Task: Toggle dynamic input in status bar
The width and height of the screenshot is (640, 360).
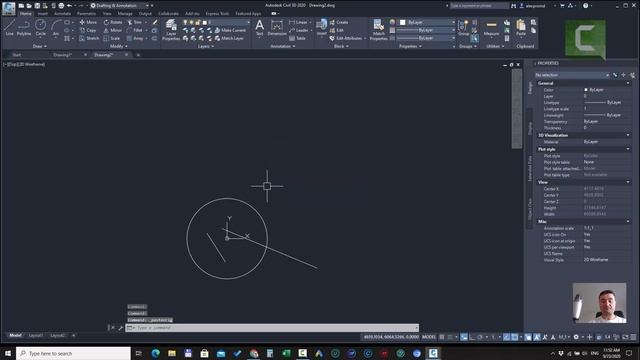Action: click(464, 337)
